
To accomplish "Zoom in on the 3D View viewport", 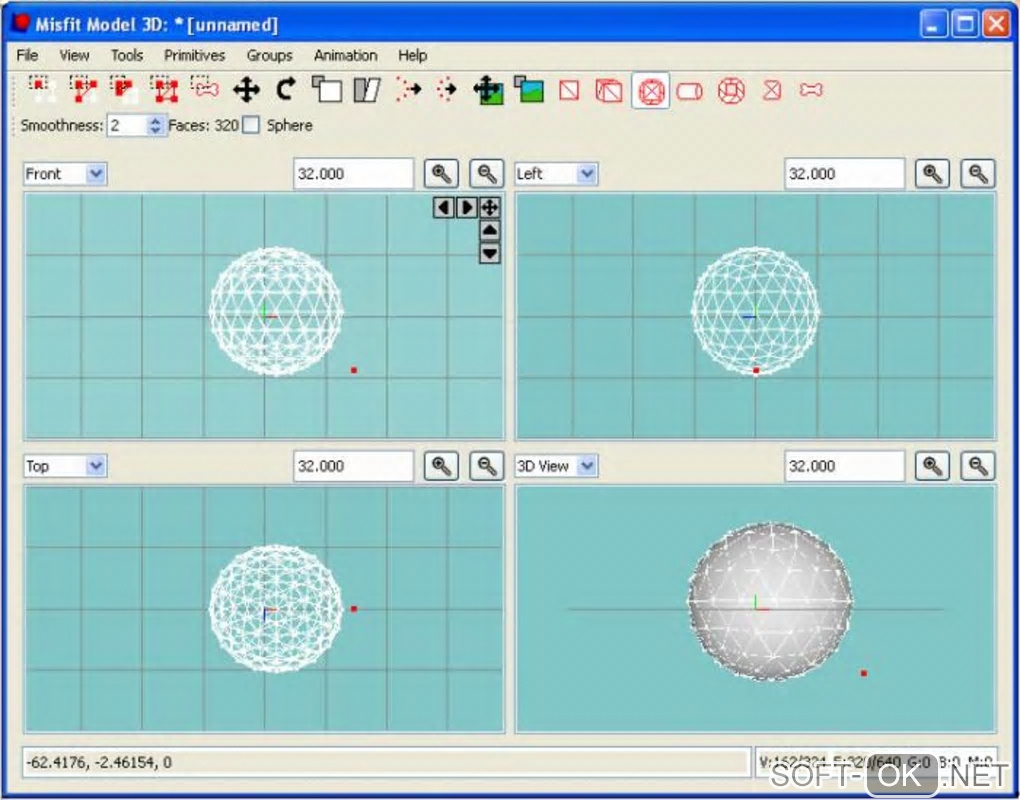I will coord(932,466).
